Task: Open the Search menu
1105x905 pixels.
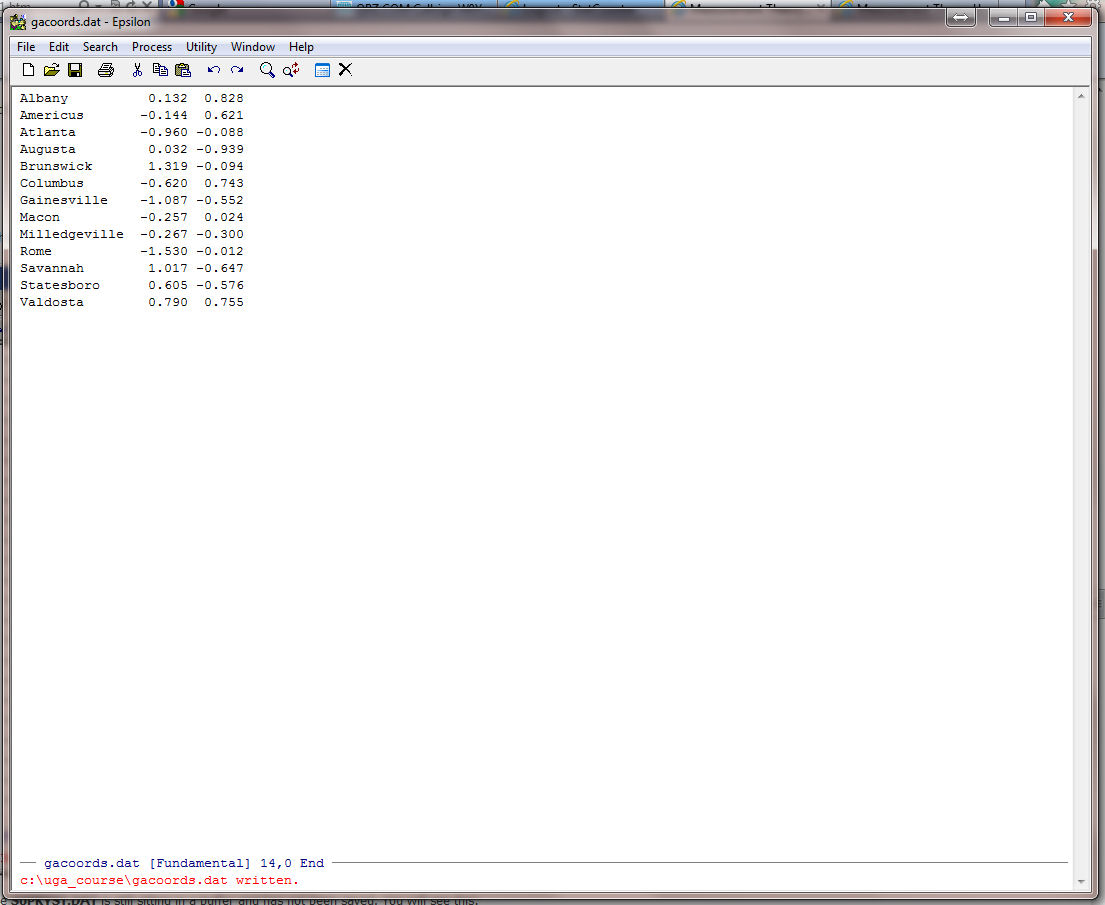Action: click(100, 47)
